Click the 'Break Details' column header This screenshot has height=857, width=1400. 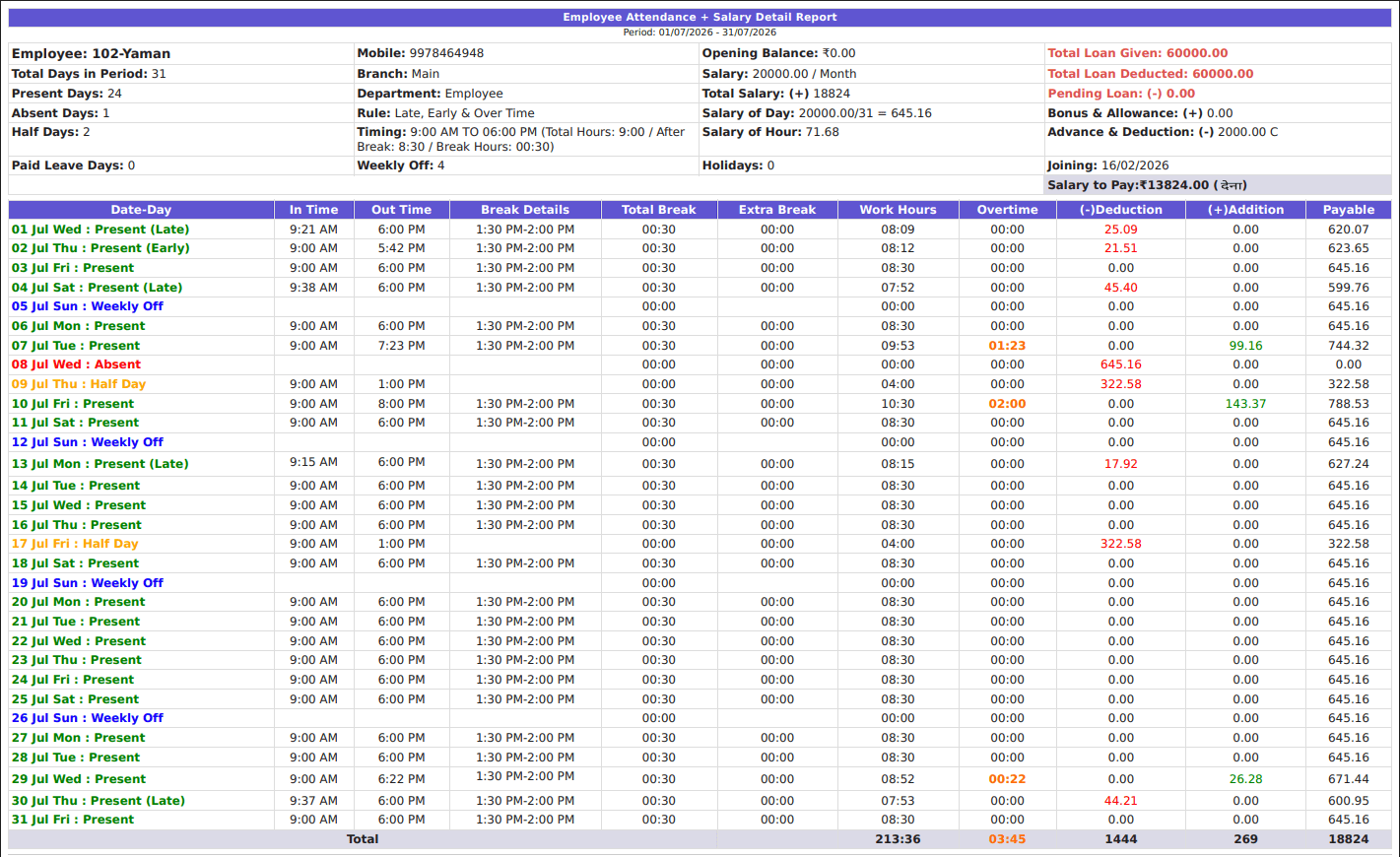pyautogui.click(x=525, y=210)
